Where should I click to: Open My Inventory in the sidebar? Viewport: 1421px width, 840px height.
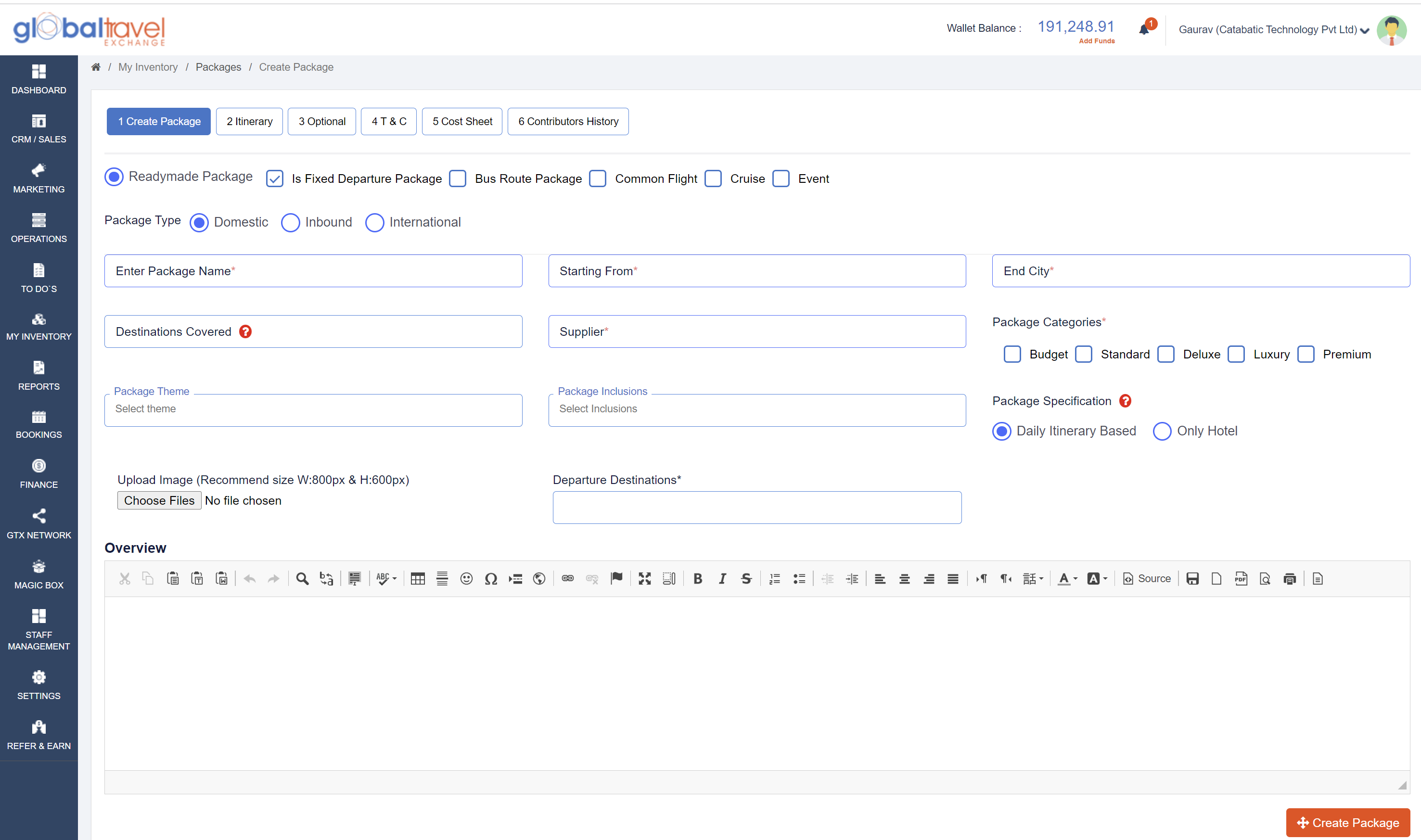(x=38, y=327)
